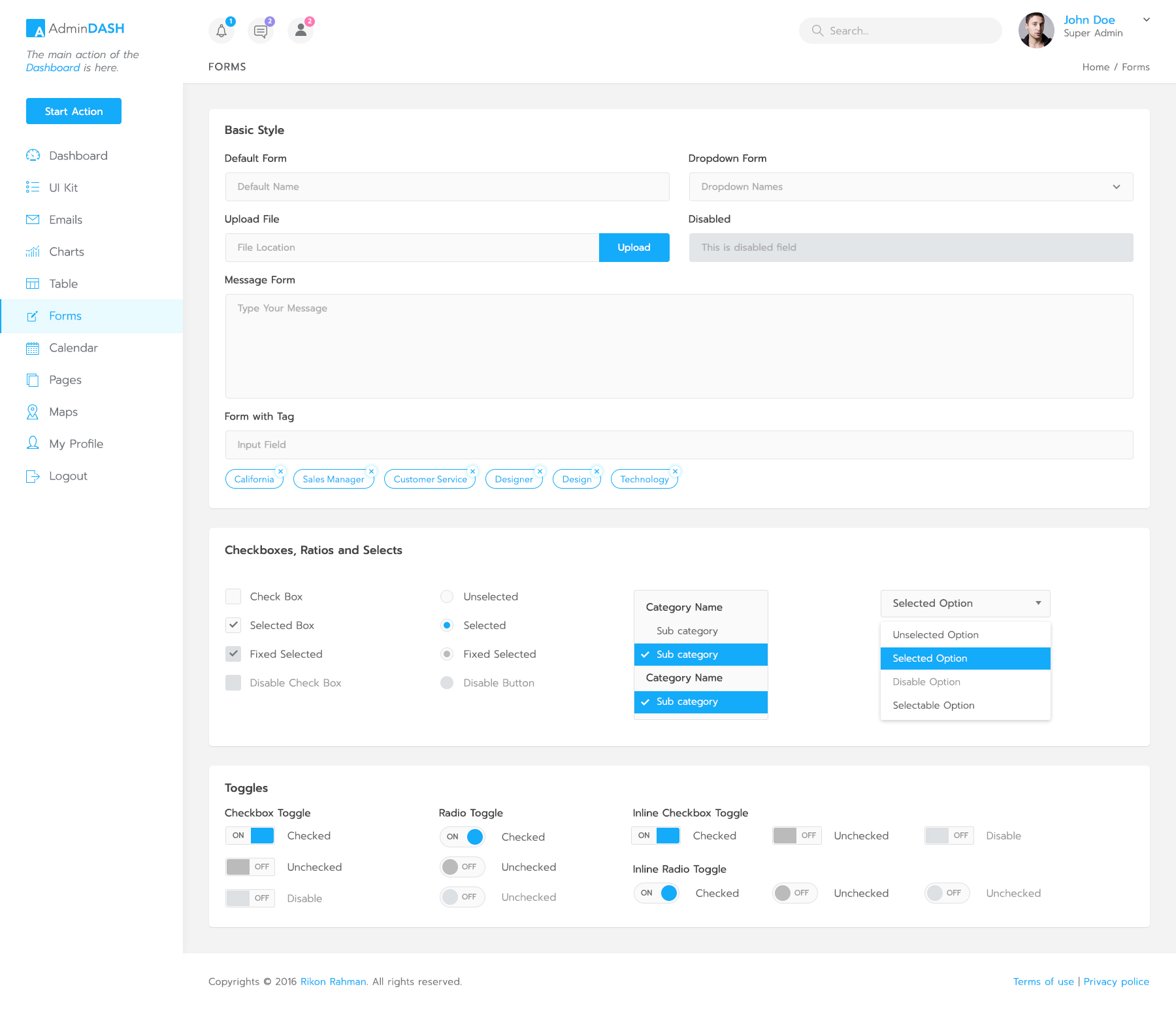Open the Privacy police link
1176x1010 pixels.
click(1117, 982)
